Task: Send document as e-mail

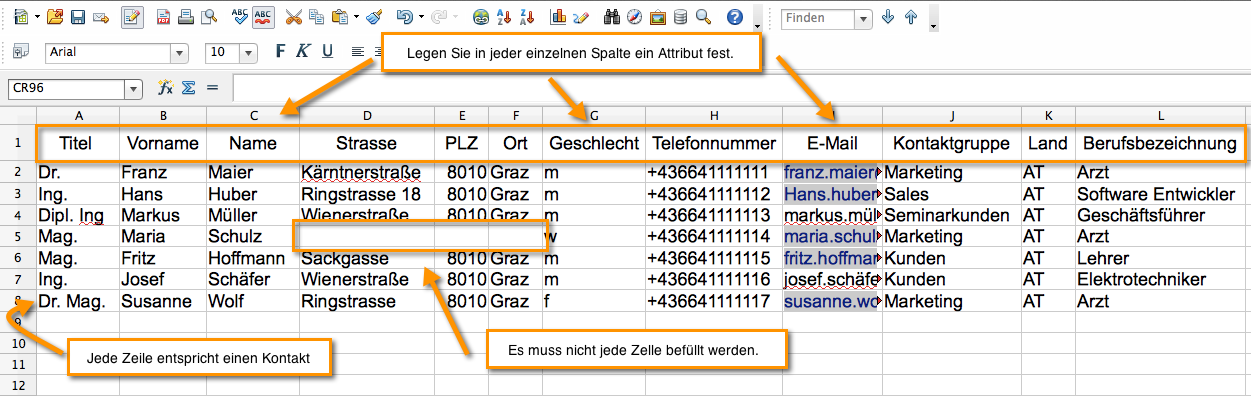Action: (x=101, y=17)
